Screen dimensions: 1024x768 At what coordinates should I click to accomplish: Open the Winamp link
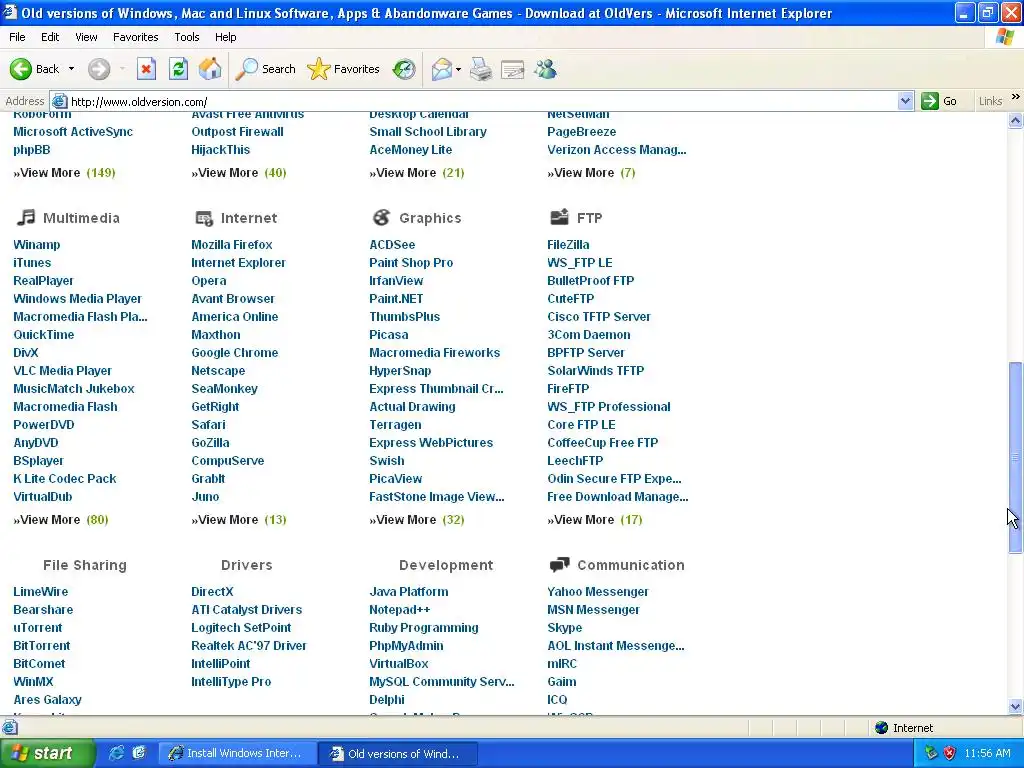pos(37,245)
